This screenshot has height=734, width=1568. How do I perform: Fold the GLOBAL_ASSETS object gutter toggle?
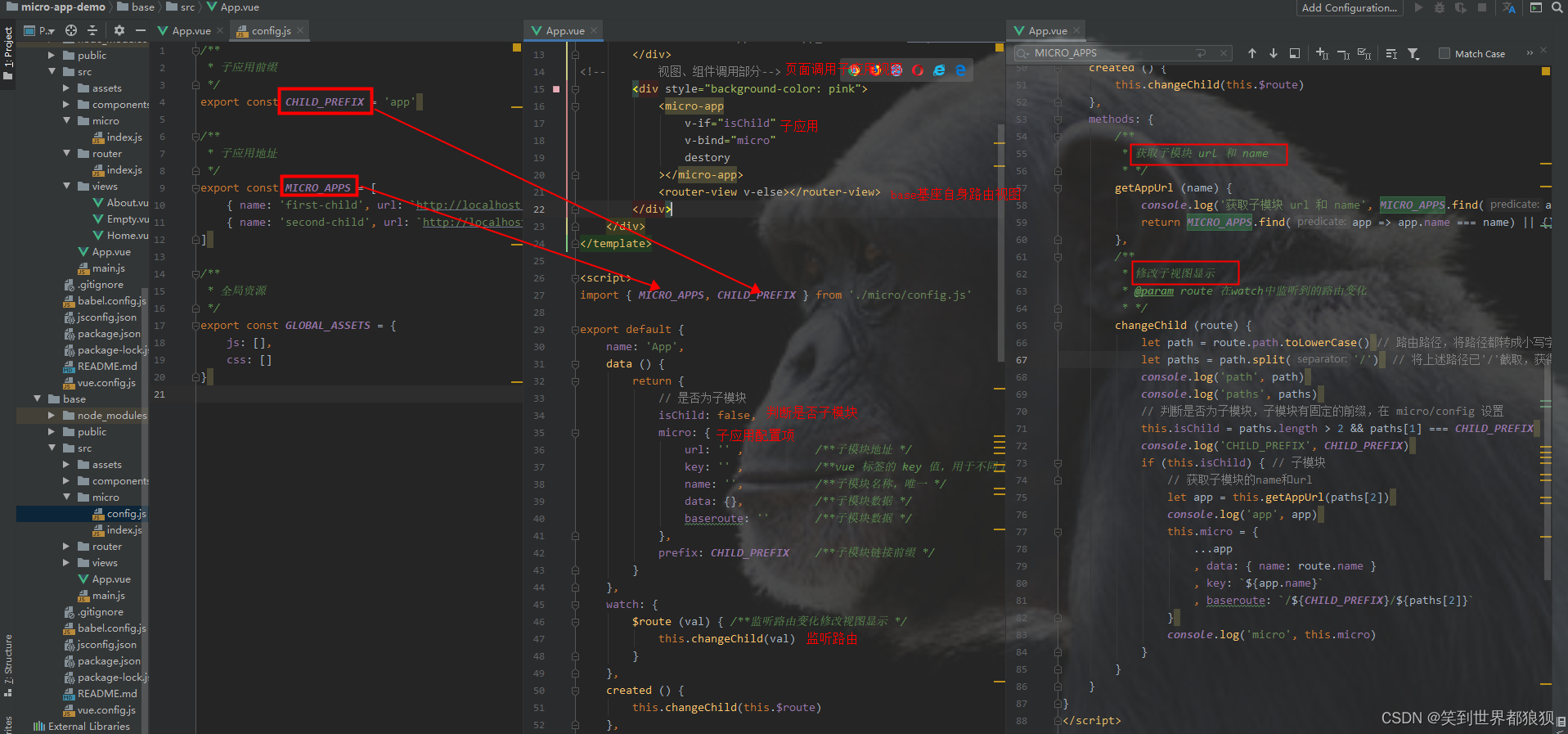point(196,325)
